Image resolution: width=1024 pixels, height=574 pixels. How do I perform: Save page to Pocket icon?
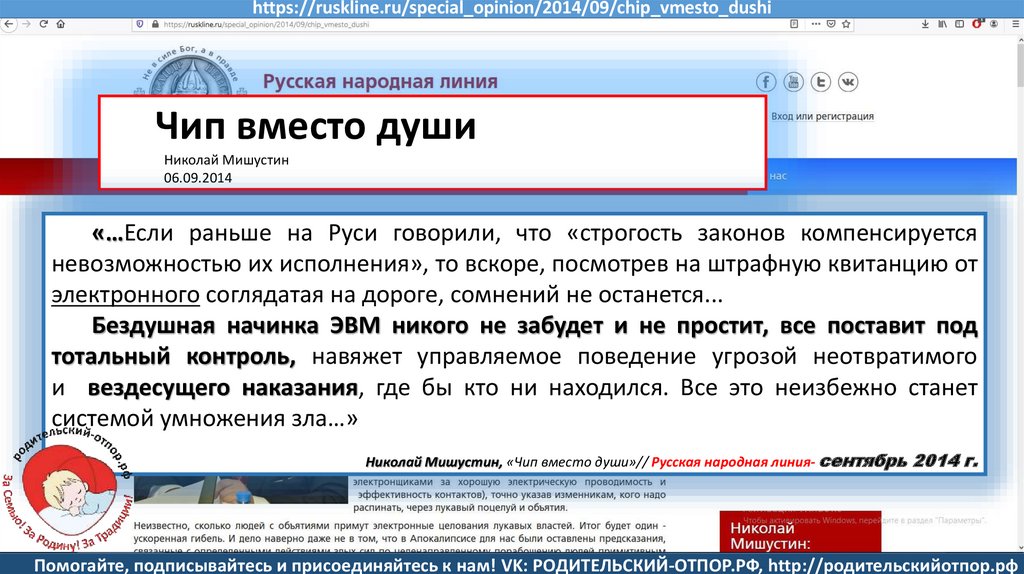coord(831,24)
